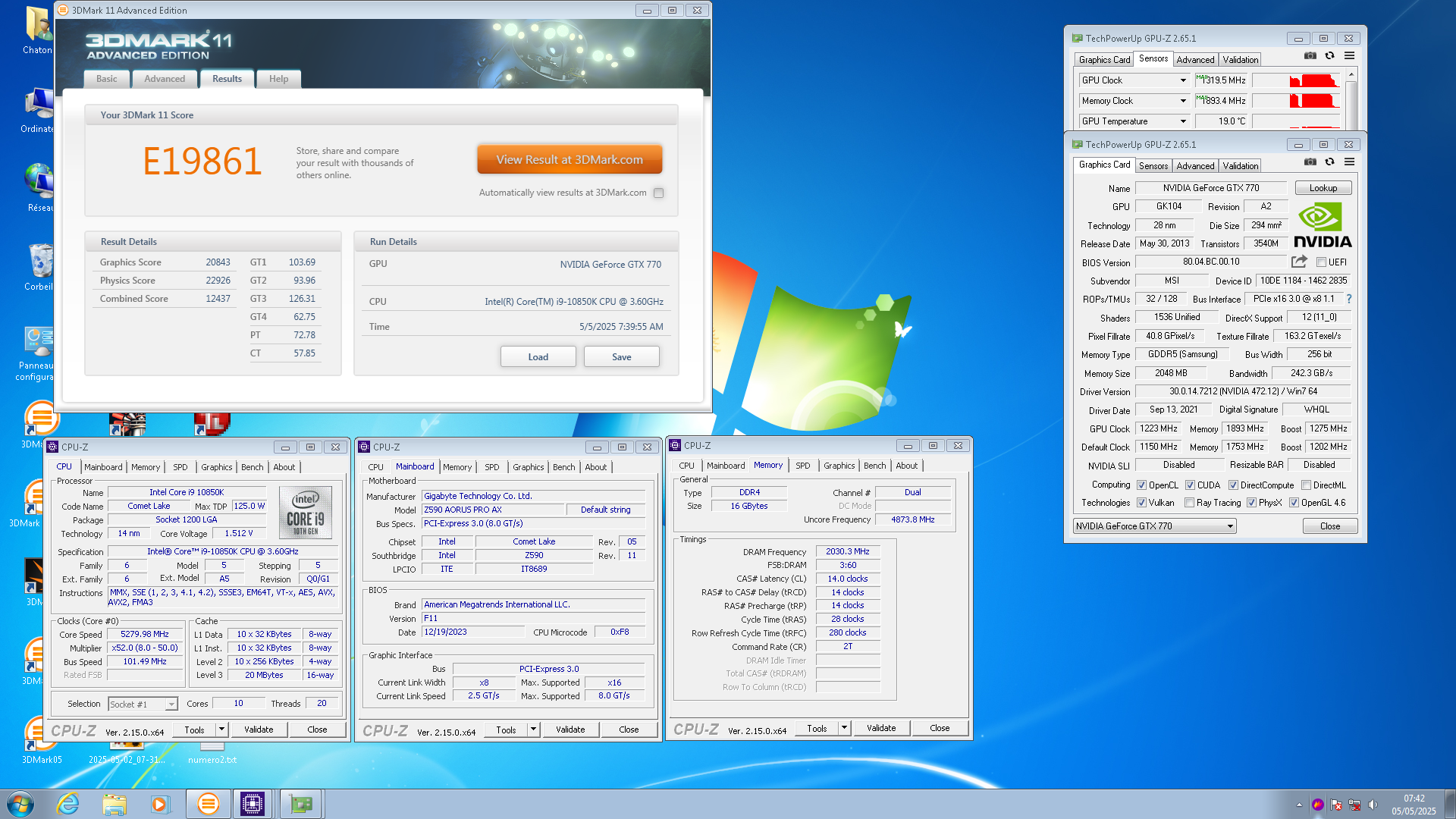1456x819 pixels.
Task: Click the BIOS export arrow icon in GPU-Z
Action: click(1299, 262)
